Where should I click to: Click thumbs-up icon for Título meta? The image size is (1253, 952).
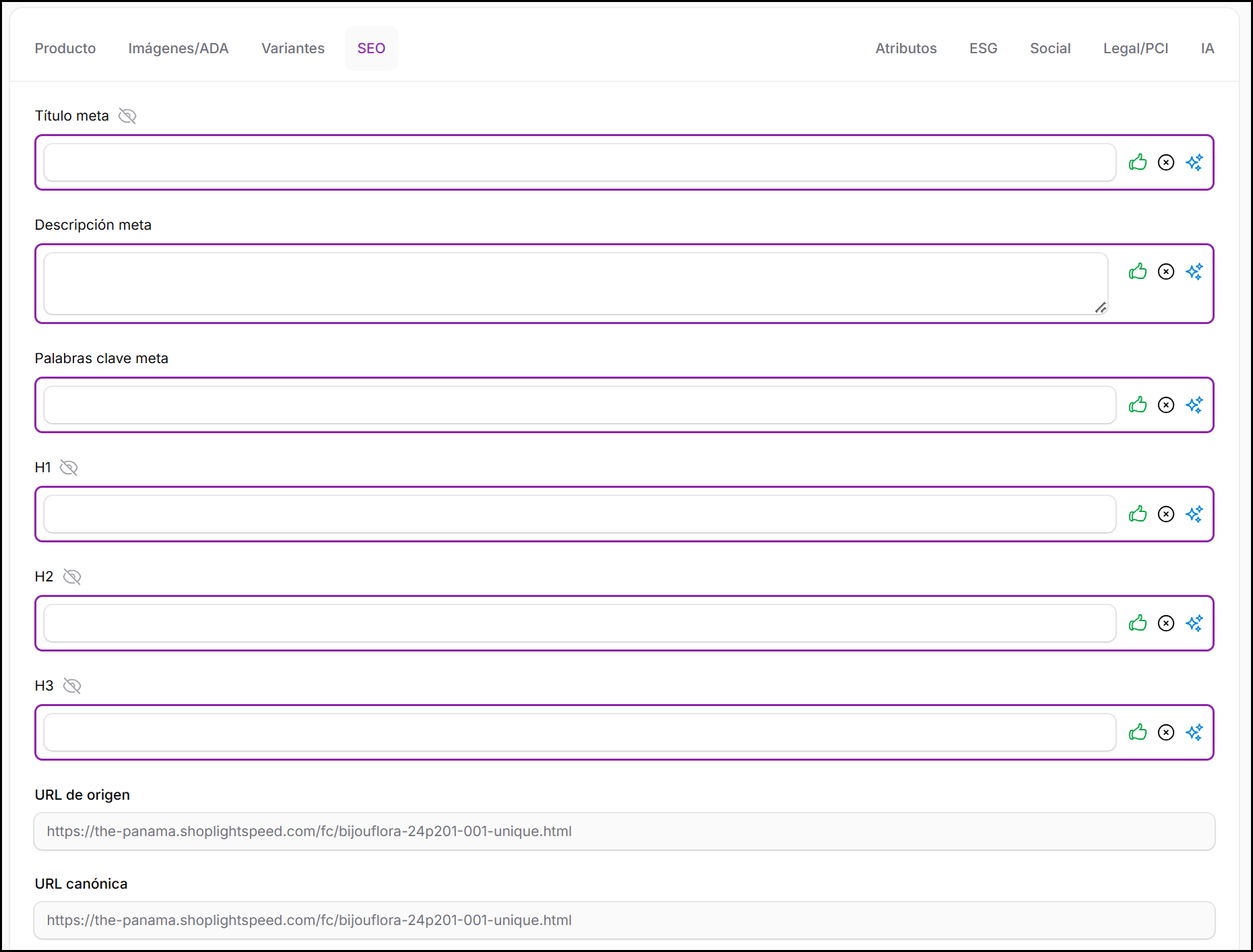pyautogui.click(x=1138, y=162)
